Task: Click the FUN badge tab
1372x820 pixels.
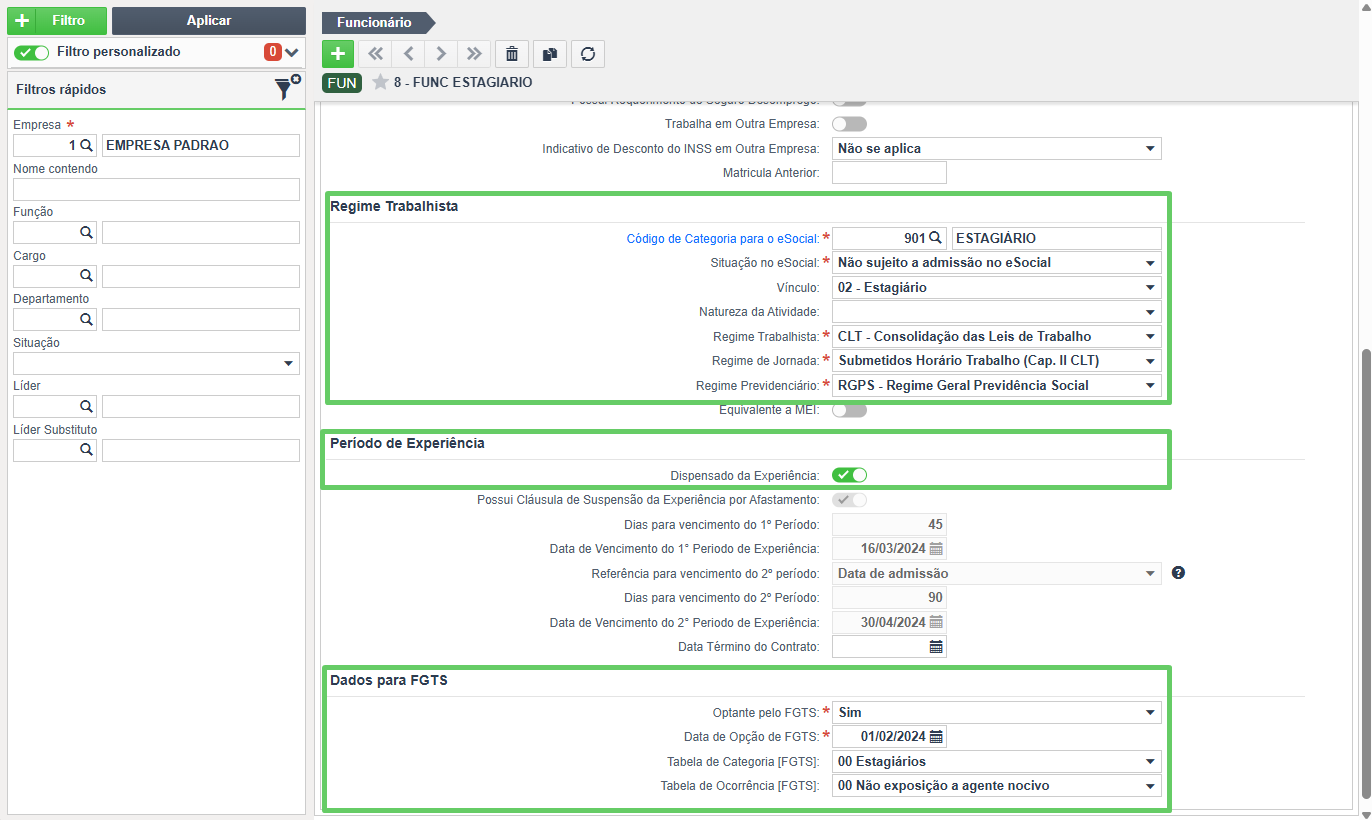Action: point(342,83)
